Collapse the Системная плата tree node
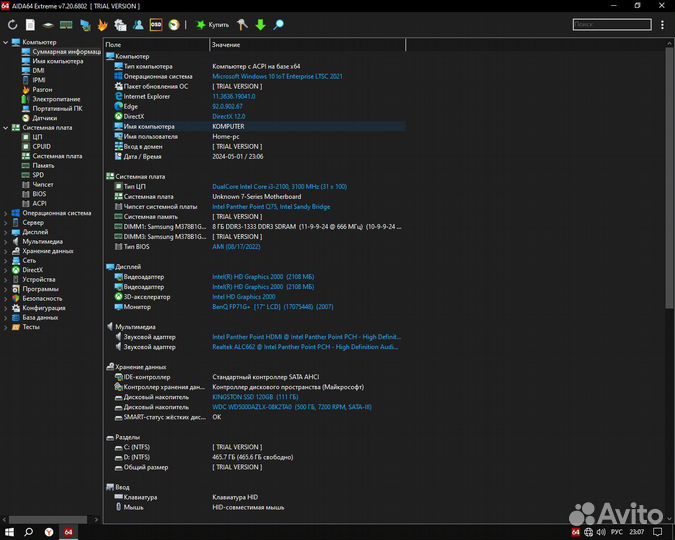 6,128
